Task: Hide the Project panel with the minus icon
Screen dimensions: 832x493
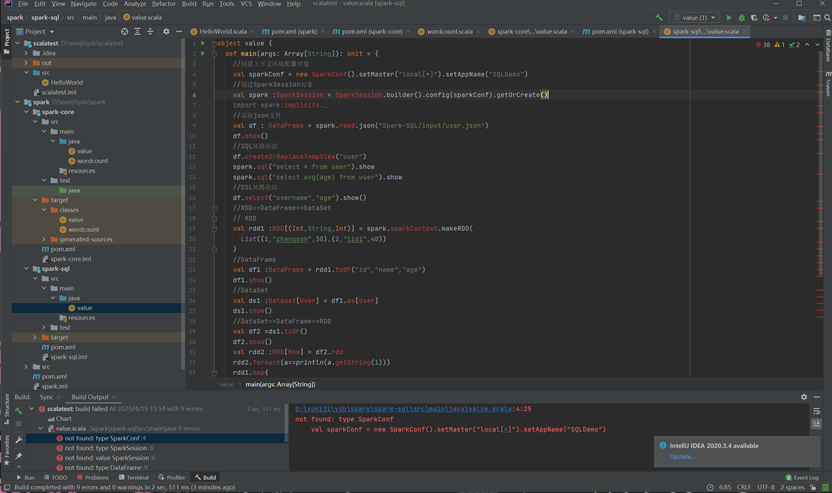Action: click(179, 31)
